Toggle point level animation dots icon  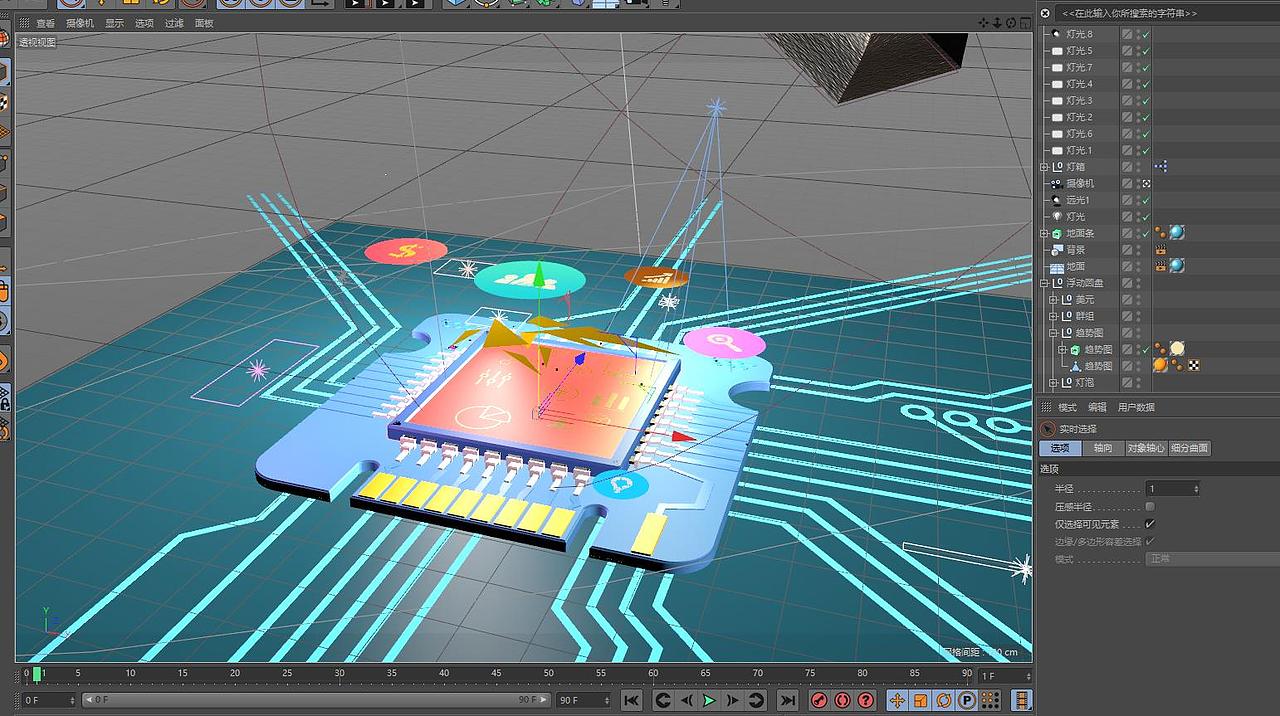[990, 700]
